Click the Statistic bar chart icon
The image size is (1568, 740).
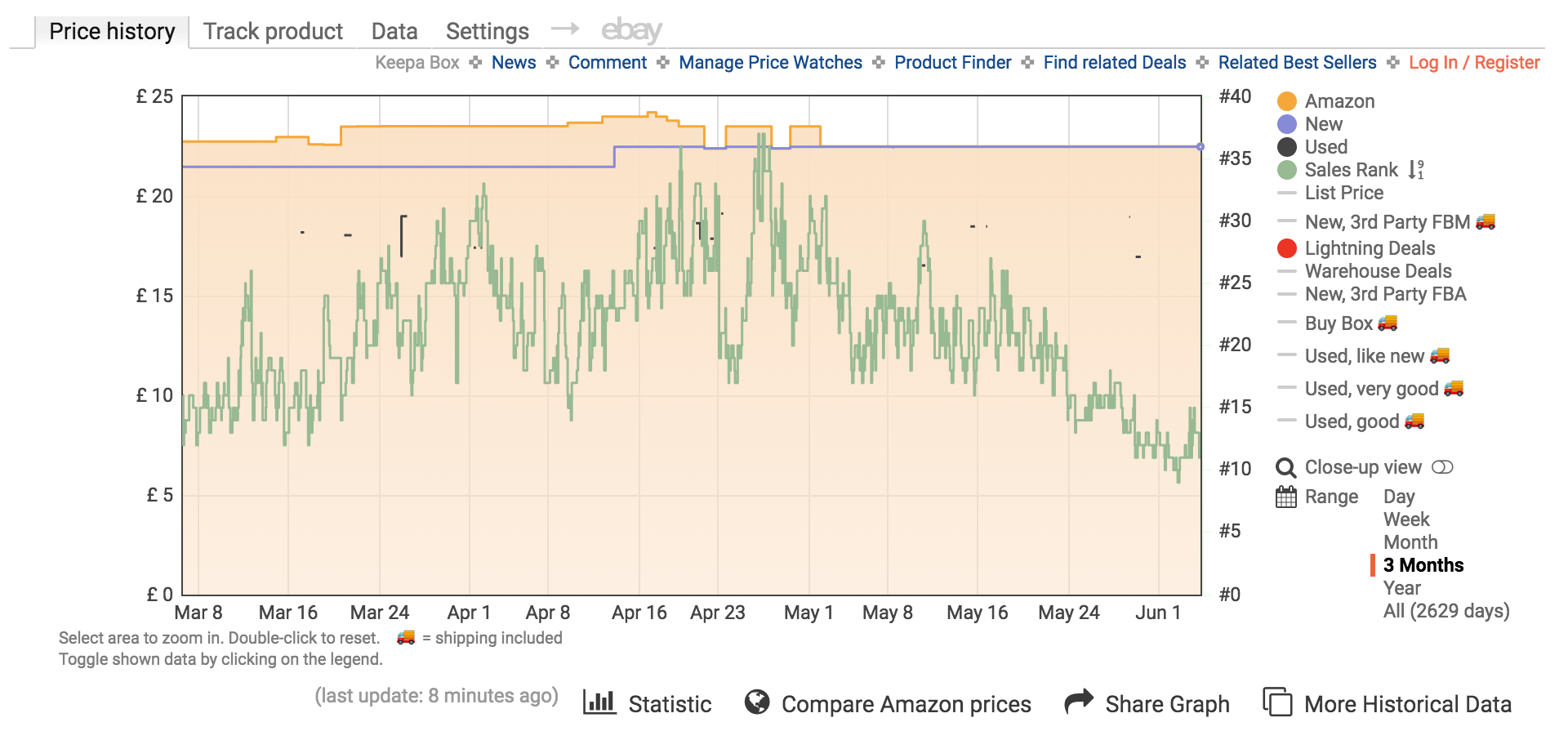tap(599, 702)
